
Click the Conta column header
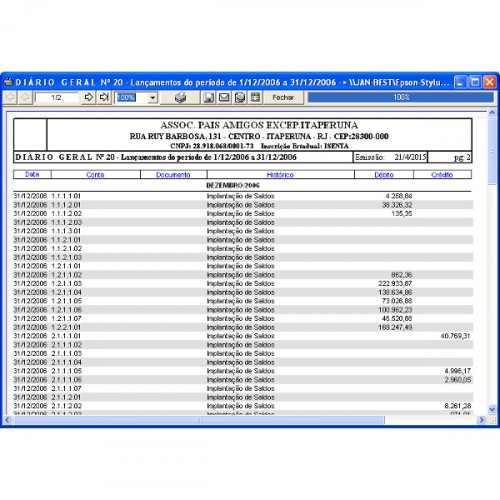pos(95,174)
